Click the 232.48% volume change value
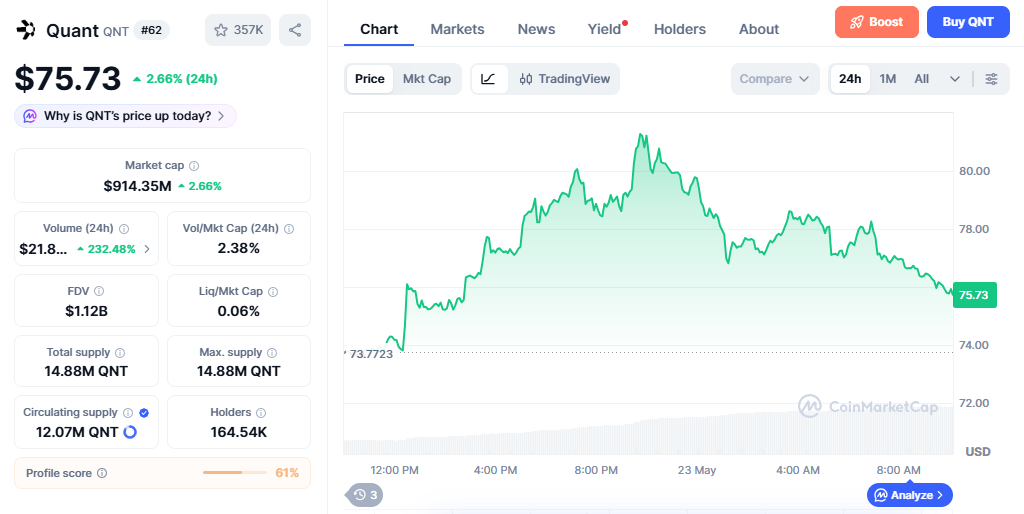The height and width of the screenshot is (514, 1024). tap(110, 249)
